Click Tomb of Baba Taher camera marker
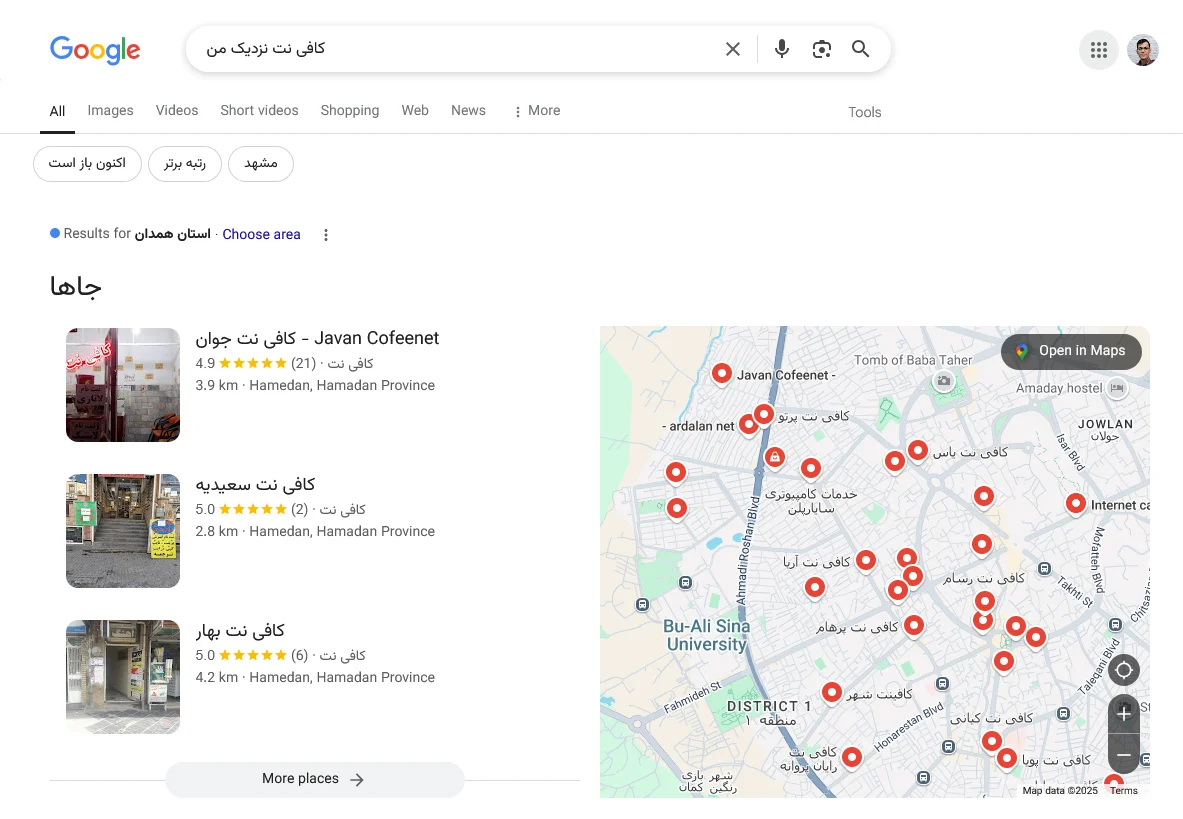1183x819 pixels. click(943, 381)
